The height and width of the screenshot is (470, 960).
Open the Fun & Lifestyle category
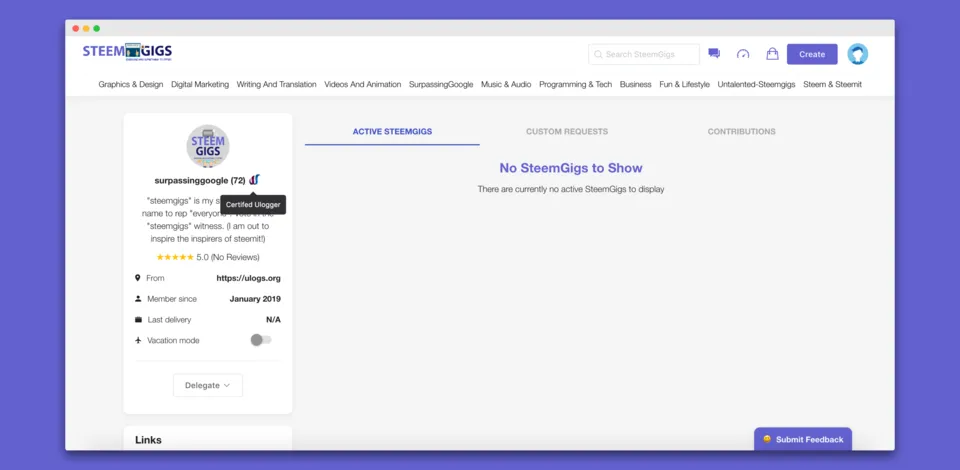tap(684, 84)
